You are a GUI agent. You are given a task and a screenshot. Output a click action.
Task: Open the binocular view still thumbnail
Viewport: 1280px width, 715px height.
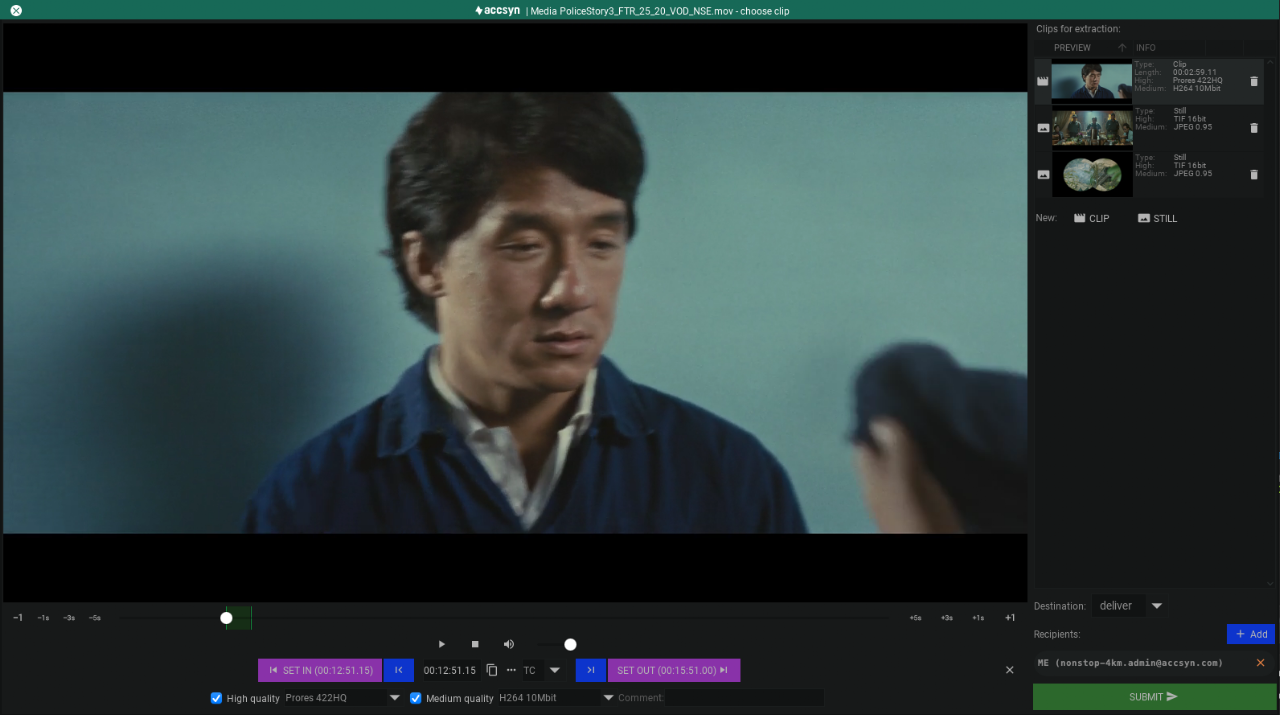tap(1092, 174)
